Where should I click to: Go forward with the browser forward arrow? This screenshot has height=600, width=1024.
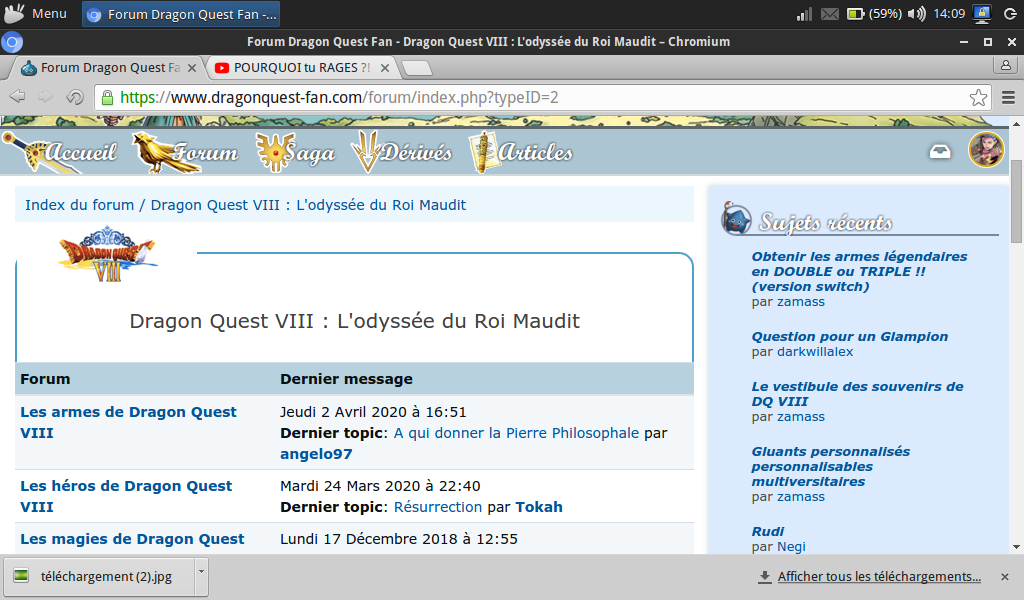[45, 97]
